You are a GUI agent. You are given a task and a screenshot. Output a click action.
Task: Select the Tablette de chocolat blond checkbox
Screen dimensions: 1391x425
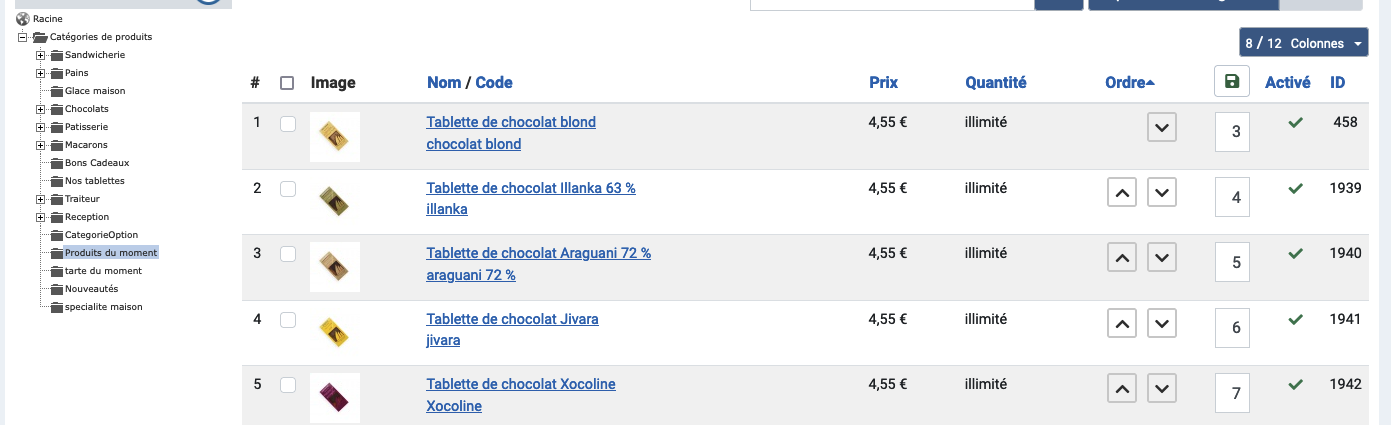coord(288,124)
